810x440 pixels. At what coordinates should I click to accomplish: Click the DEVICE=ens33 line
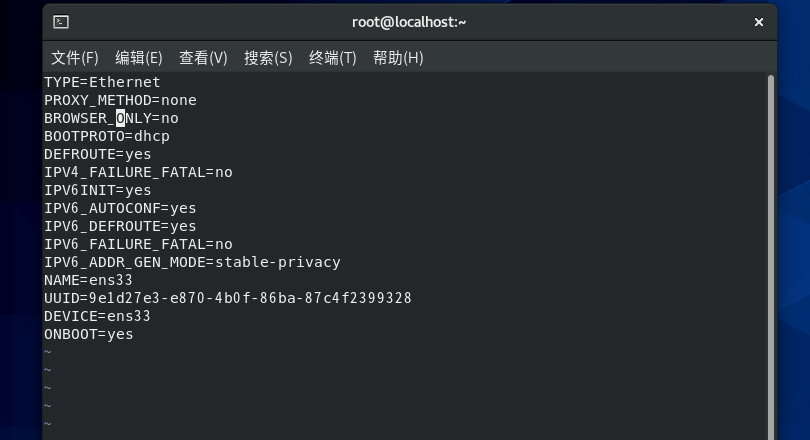pyautogui.click(x=97, y=317)
